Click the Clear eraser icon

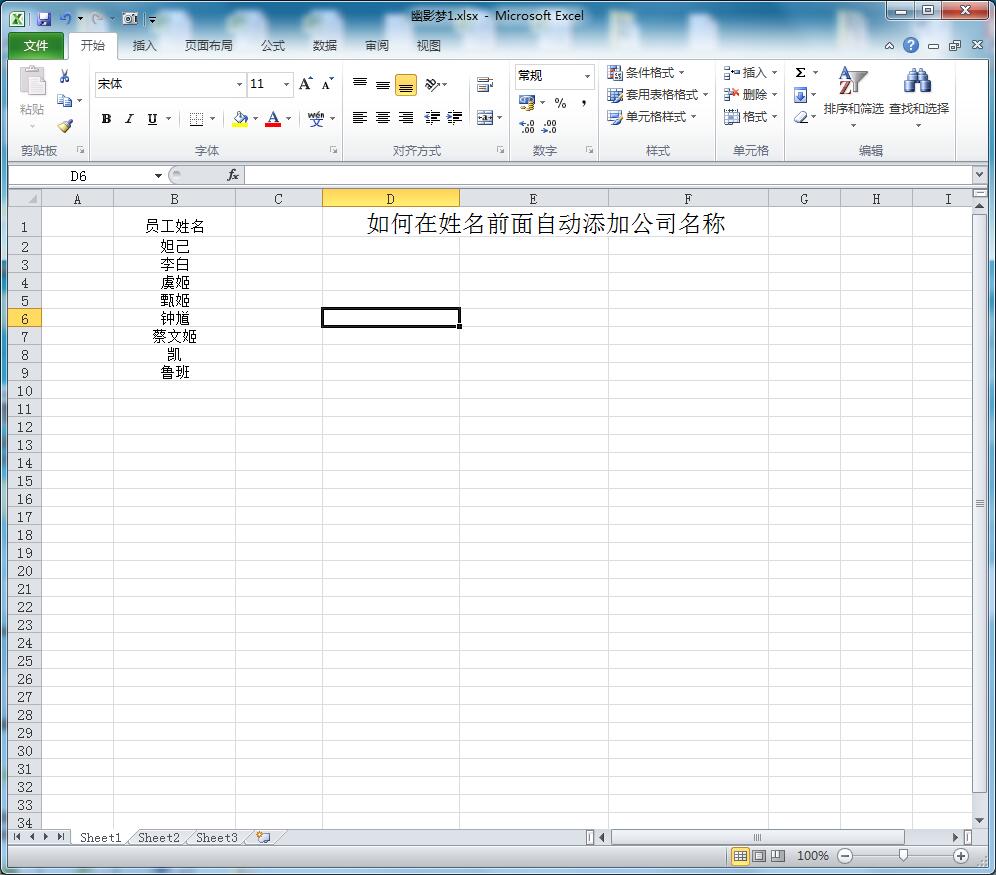801,117
